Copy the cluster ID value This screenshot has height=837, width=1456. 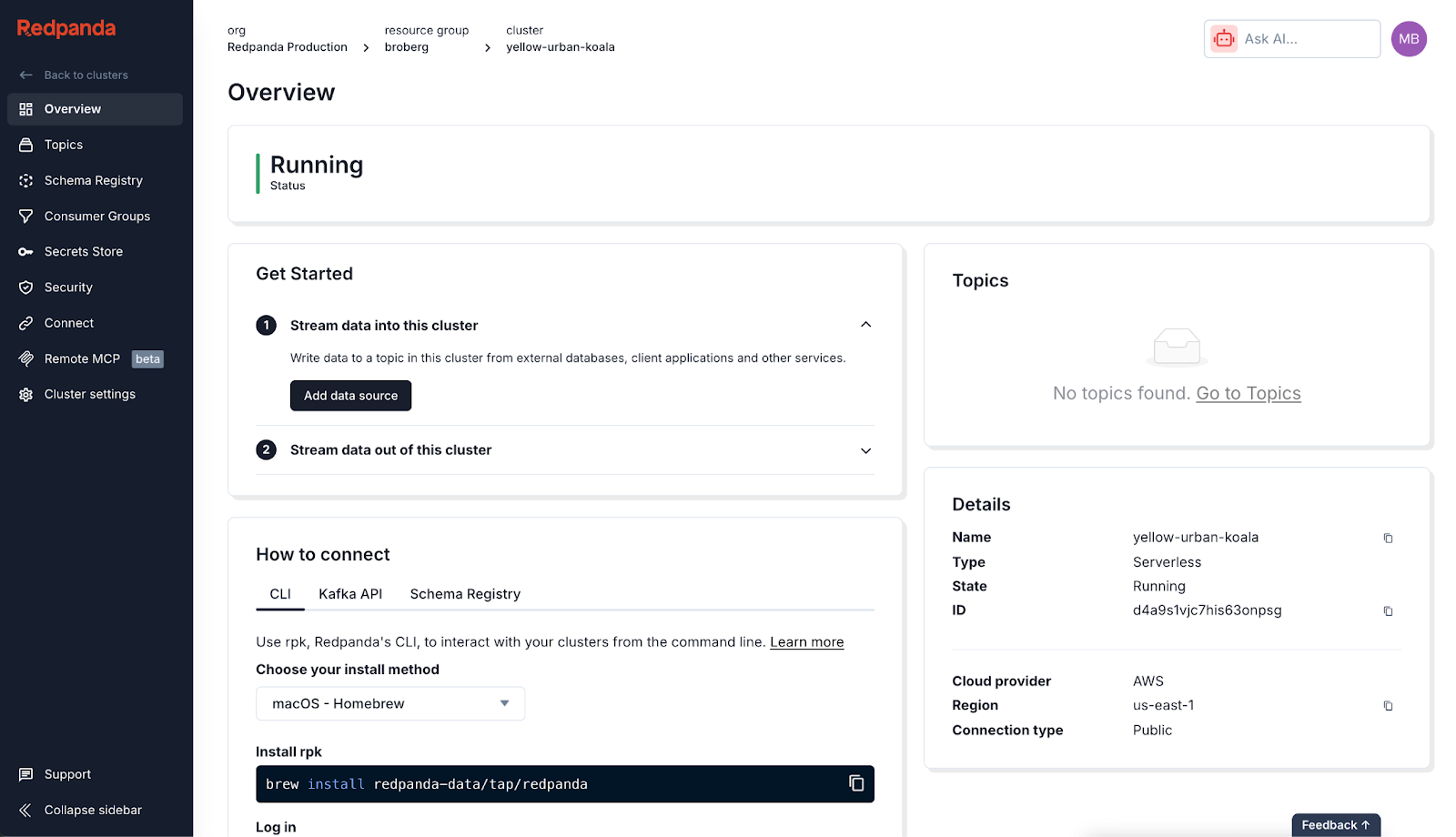click(x=1388, y=611)
